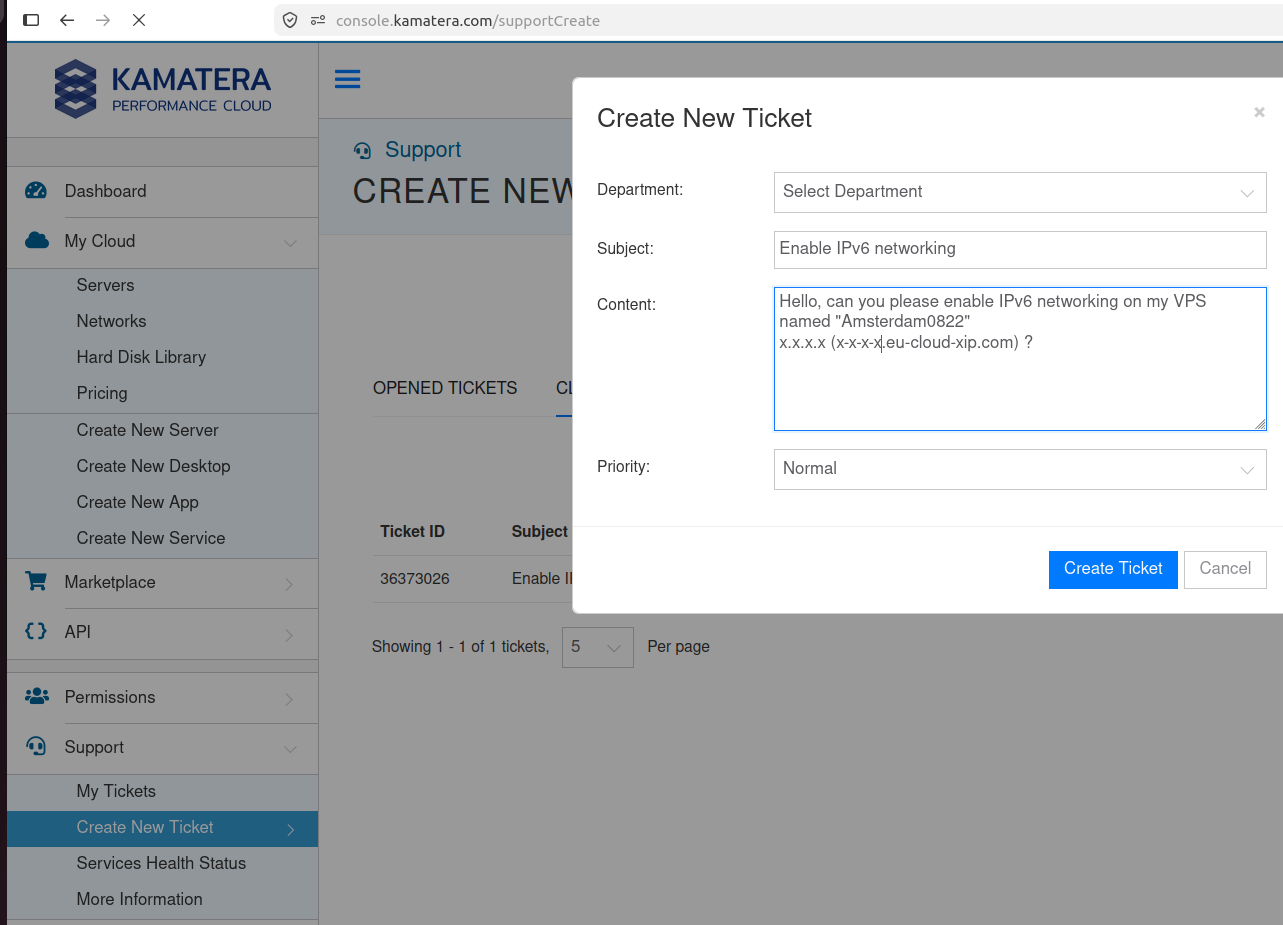The image size is (1283, 925).
Task: Open Services Health Status
Action: [161, 863]
